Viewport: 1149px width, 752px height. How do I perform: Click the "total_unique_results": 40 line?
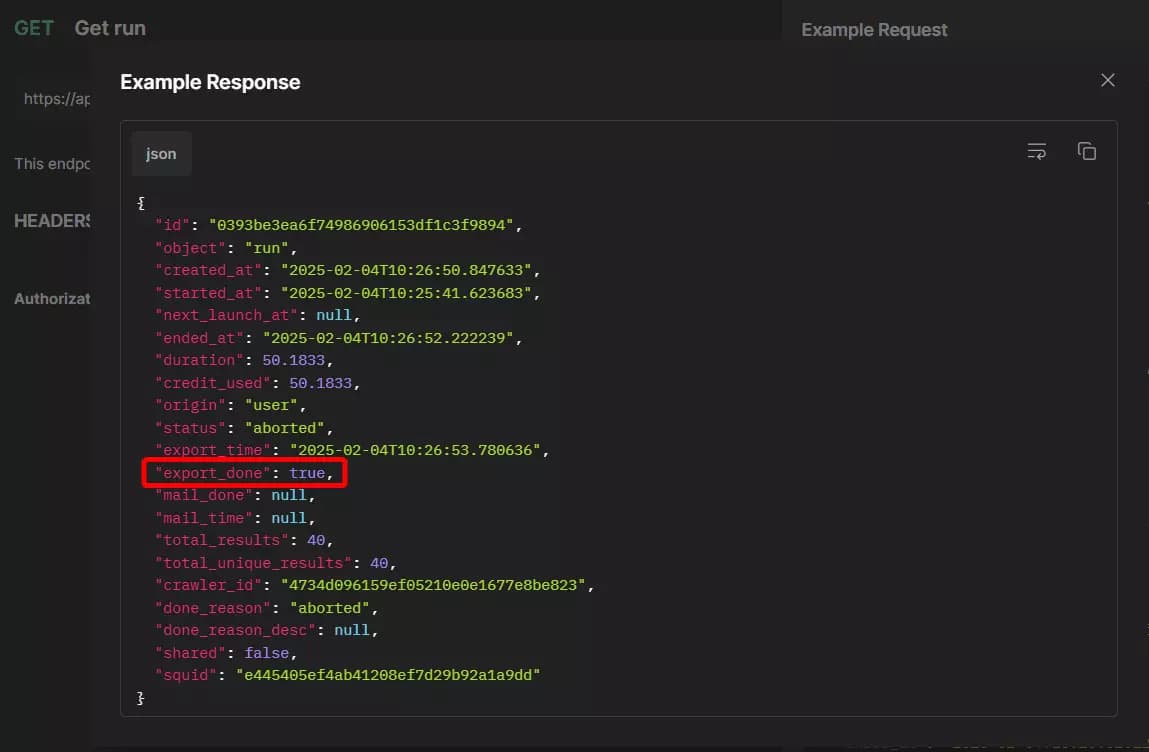coord(276,563)
